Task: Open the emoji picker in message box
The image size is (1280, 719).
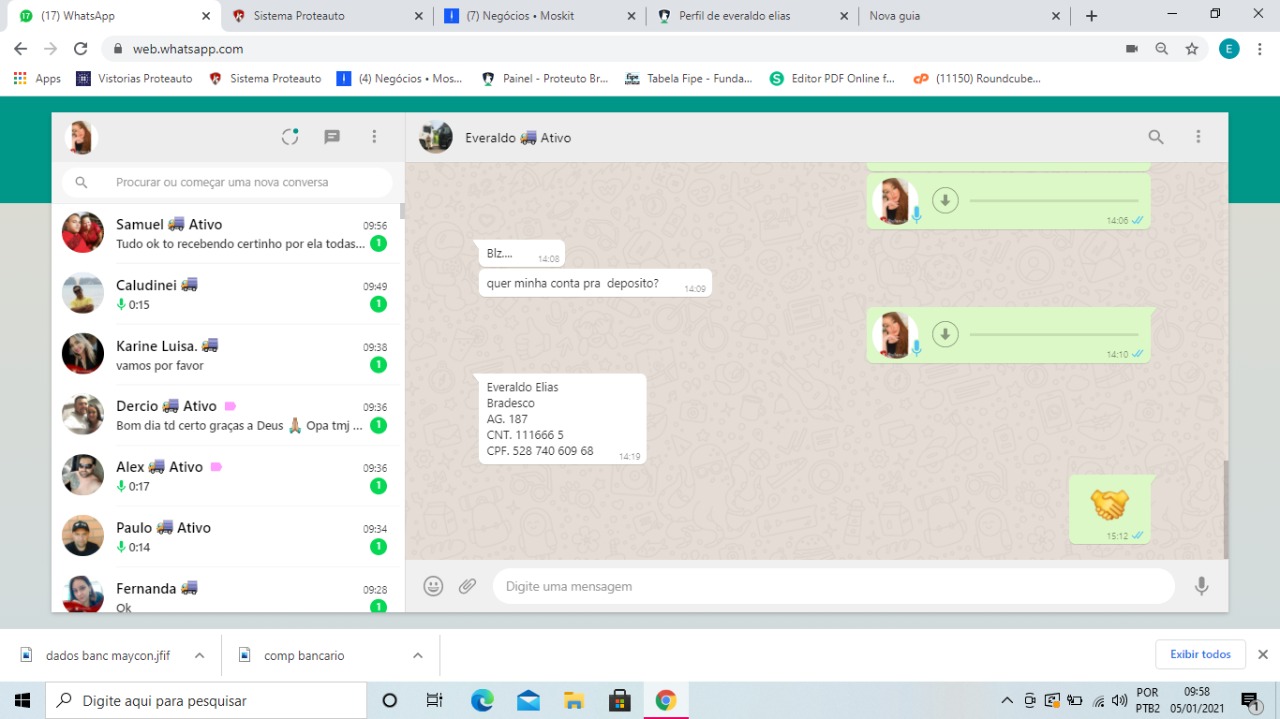Action: pos(433,587)
